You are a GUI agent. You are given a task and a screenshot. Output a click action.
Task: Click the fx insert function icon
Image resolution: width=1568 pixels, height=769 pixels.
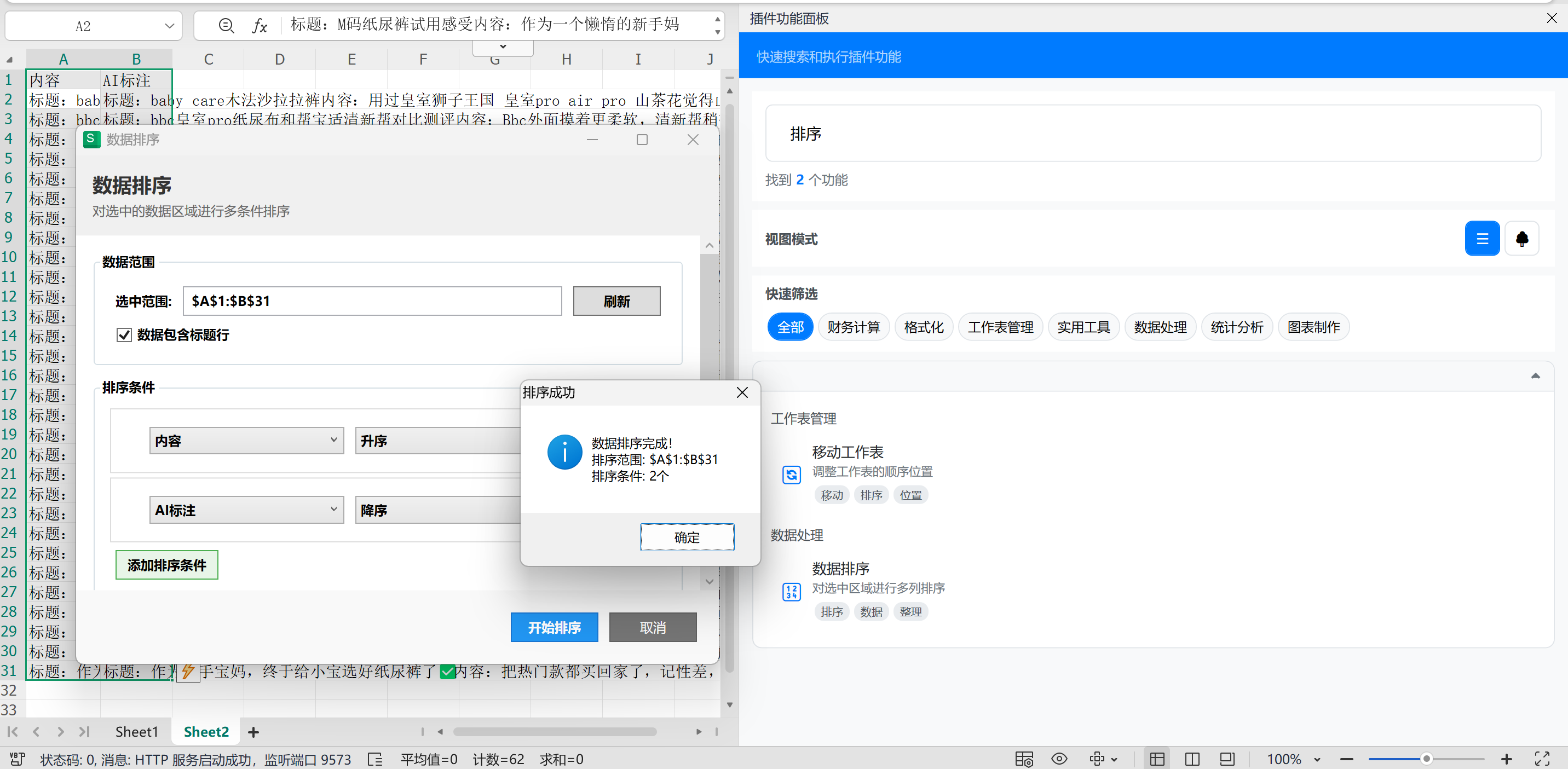pyautogui.click(x=260, y=26)
